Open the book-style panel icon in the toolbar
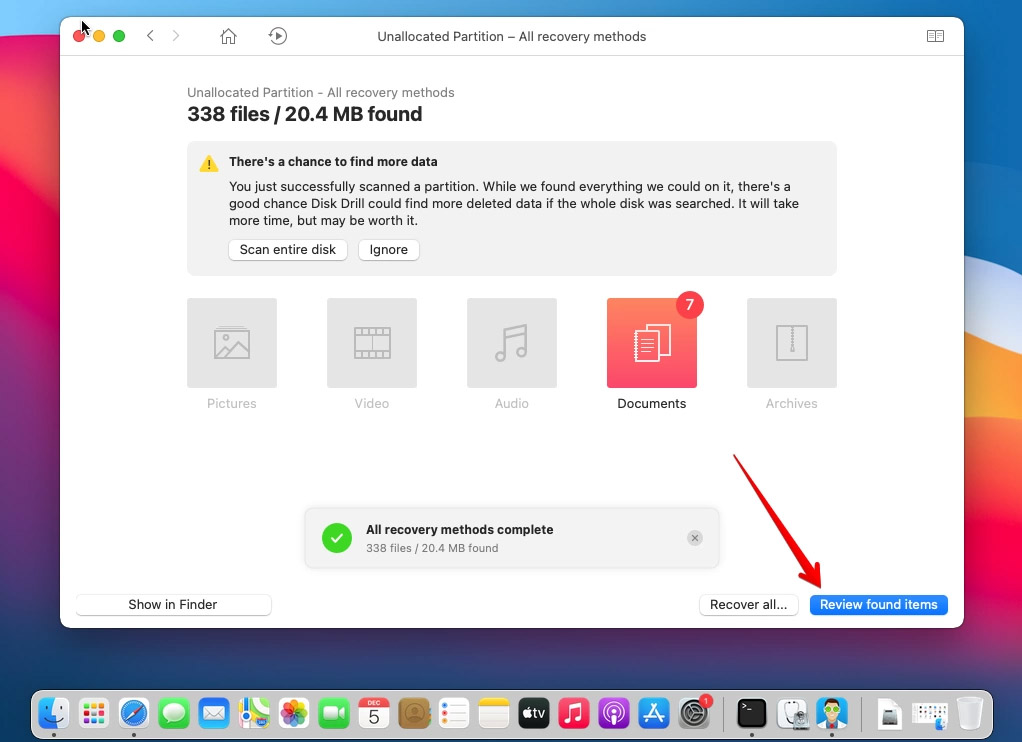This screenshot has width=1022, height=742. coord(935,36)
